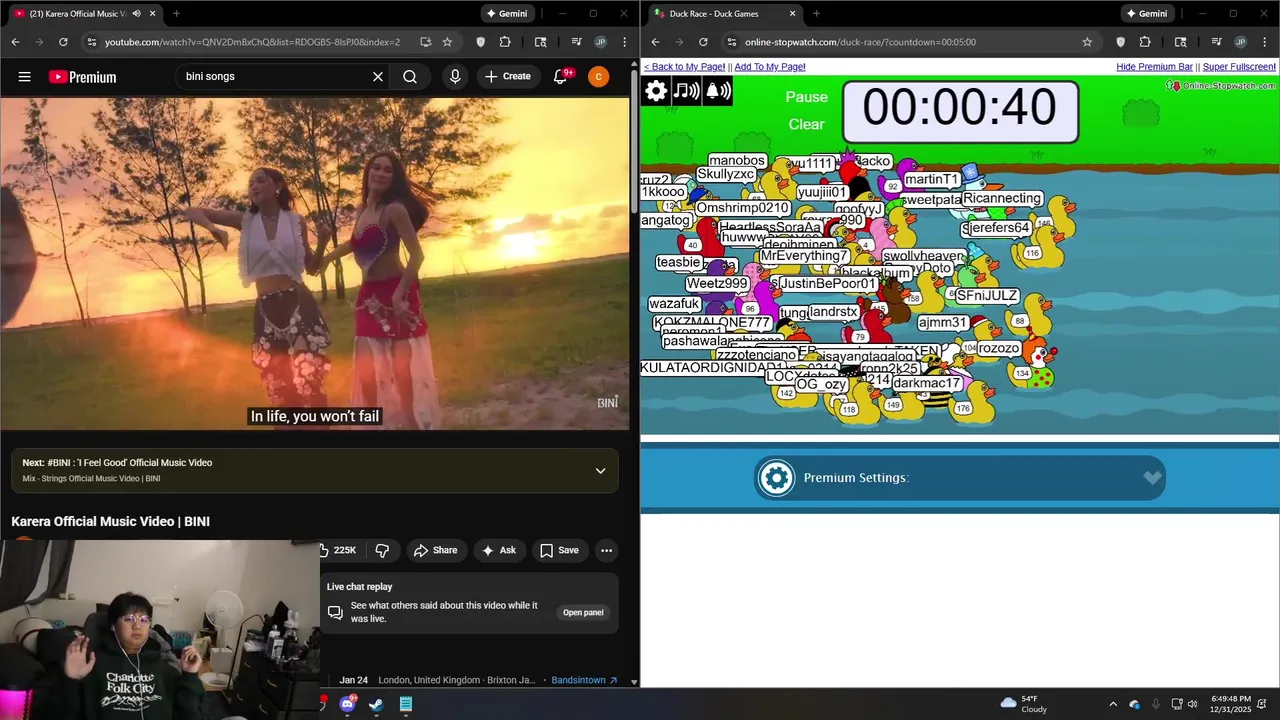The width and height of the screenshot is (1280, 720).
Task: Expand the 'Next: I Feel Good' queue panel
Action: [x=600, y=471]
